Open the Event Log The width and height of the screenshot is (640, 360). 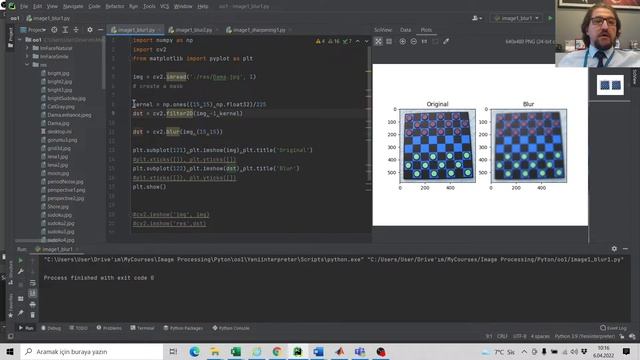613,328
